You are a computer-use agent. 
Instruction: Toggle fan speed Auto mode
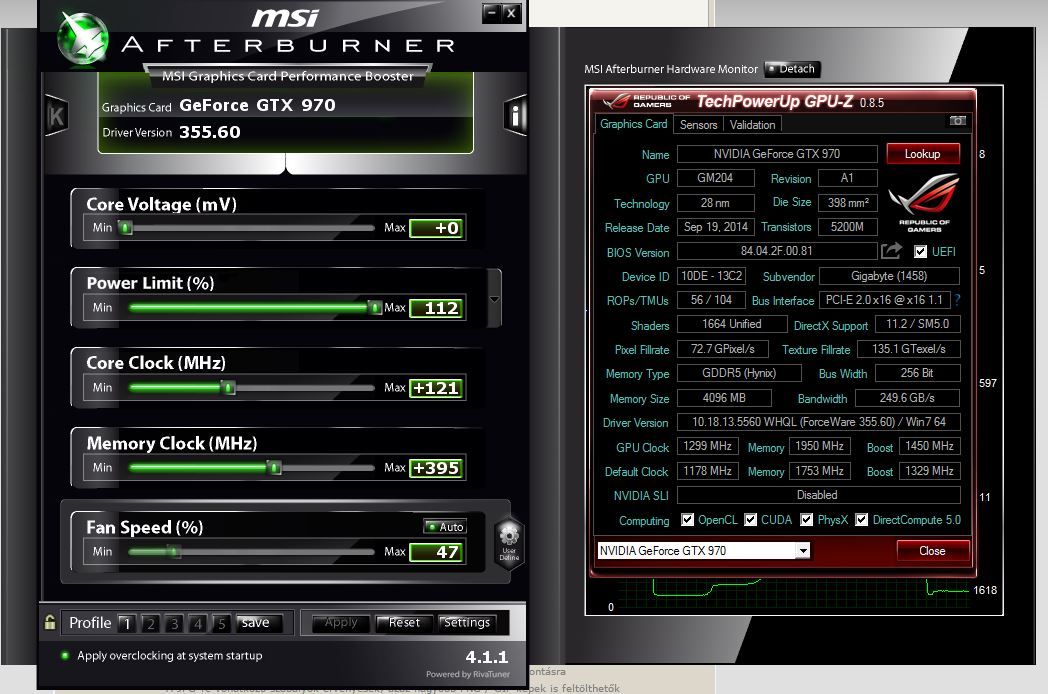pos(445,527)
